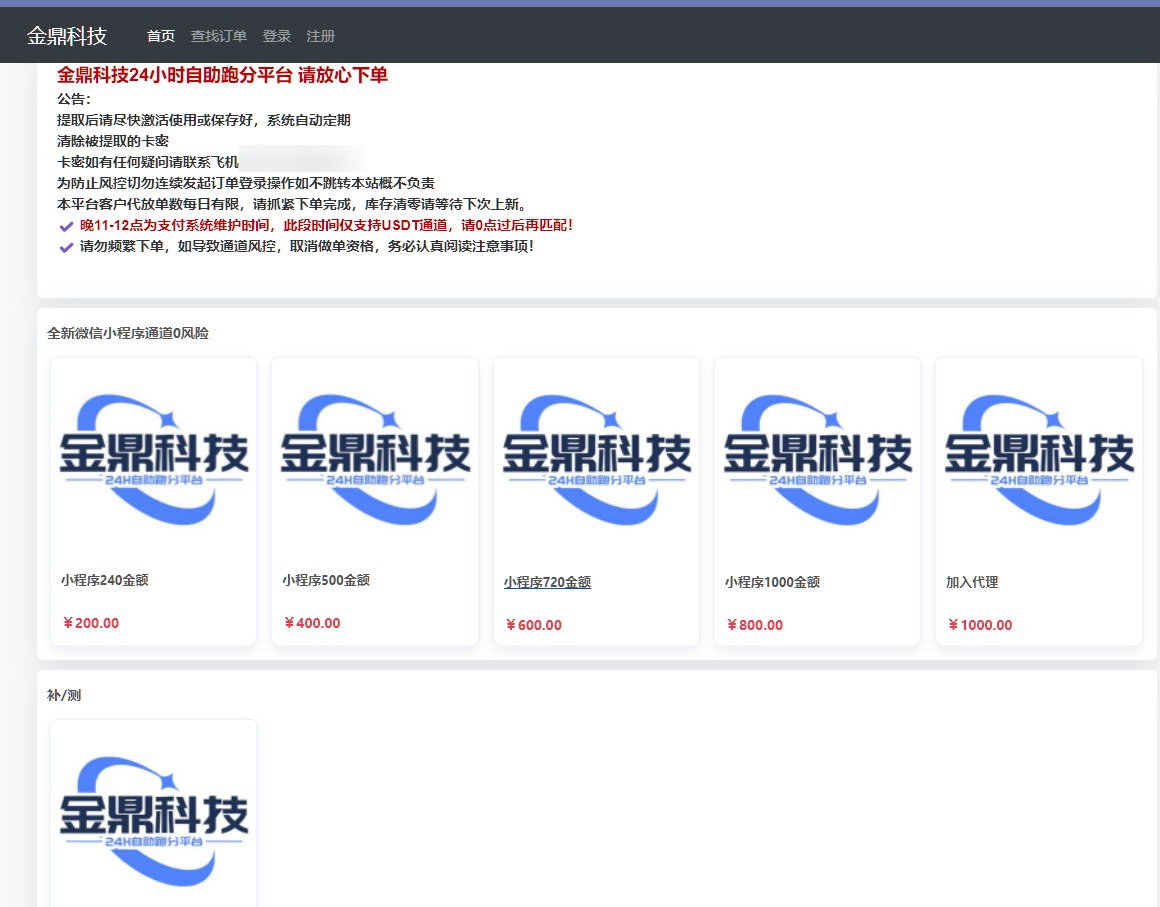Go to the 首页 nav item
Viewport: 1160px width, 907px height.
pyautogui.click(x=161, y=36)
